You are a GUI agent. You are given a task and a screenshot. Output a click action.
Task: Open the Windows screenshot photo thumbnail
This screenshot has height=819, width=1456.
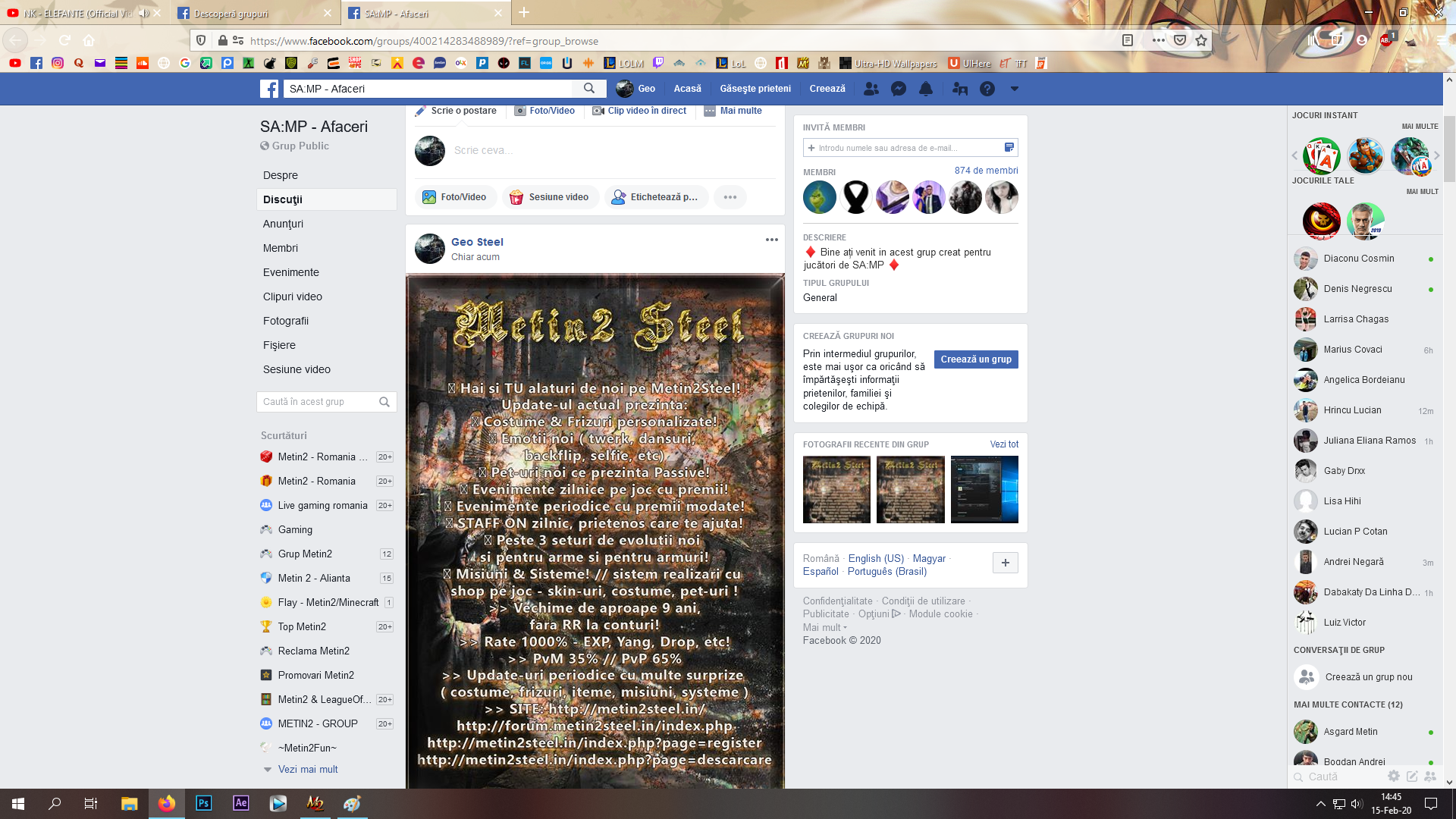(984, 489)
